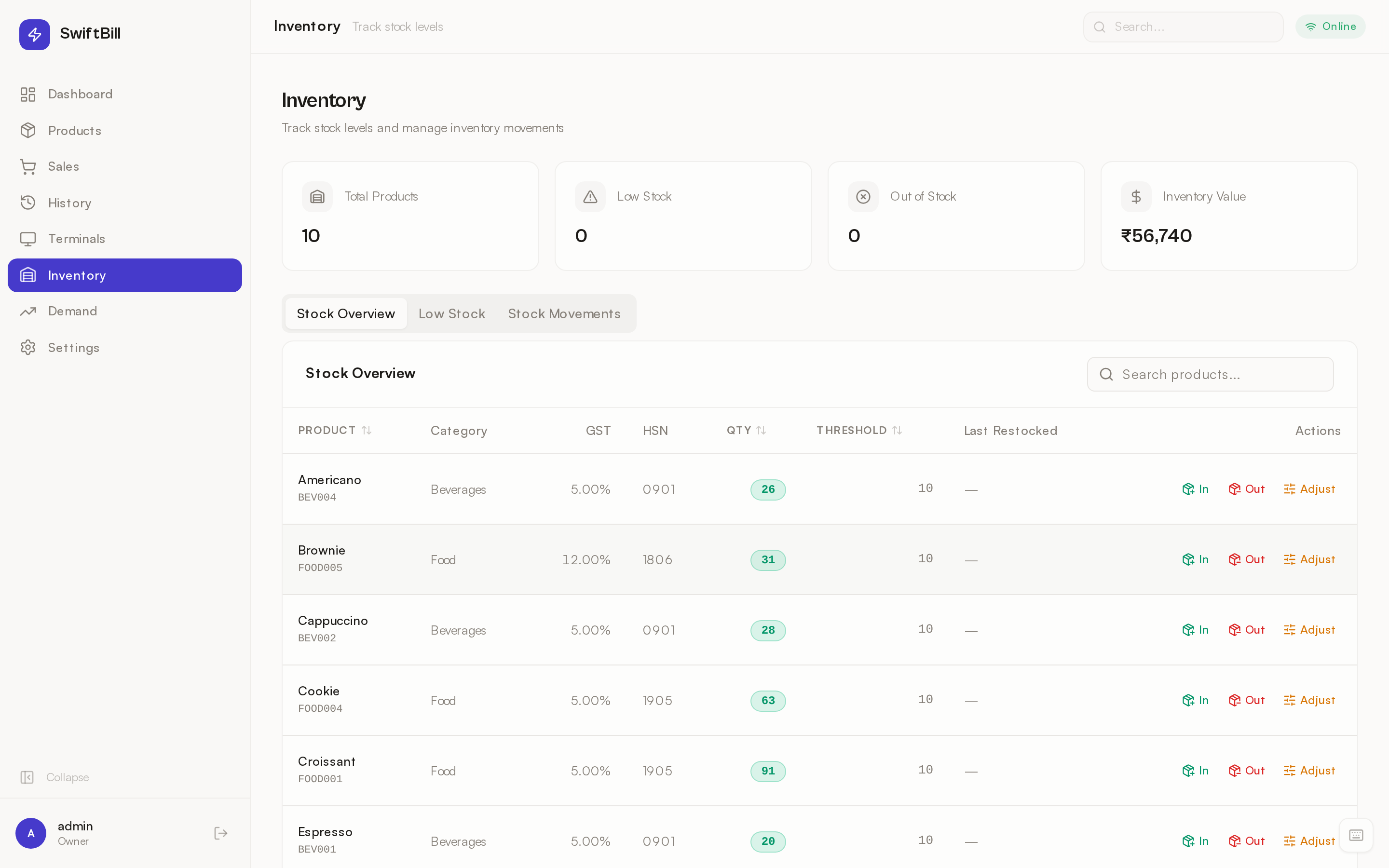Sort table by QTY column
This screenshot has height=868, width=1389.
(x=746, y=430)
